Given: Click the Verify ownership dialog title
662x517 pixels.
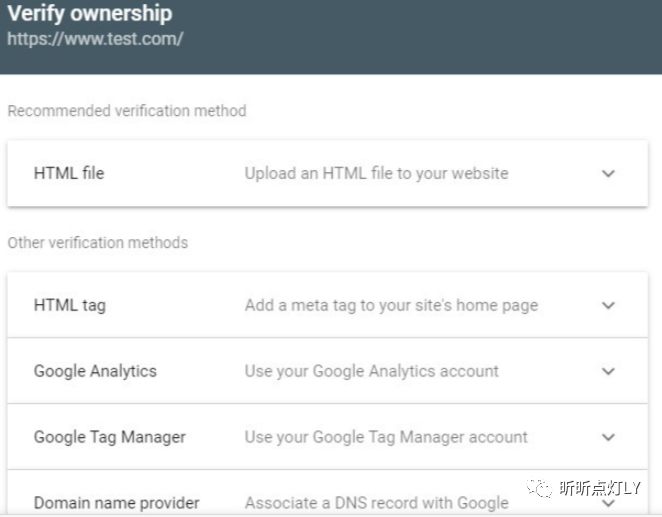Looking at the screenshot, I should click(x=90, y=14).
